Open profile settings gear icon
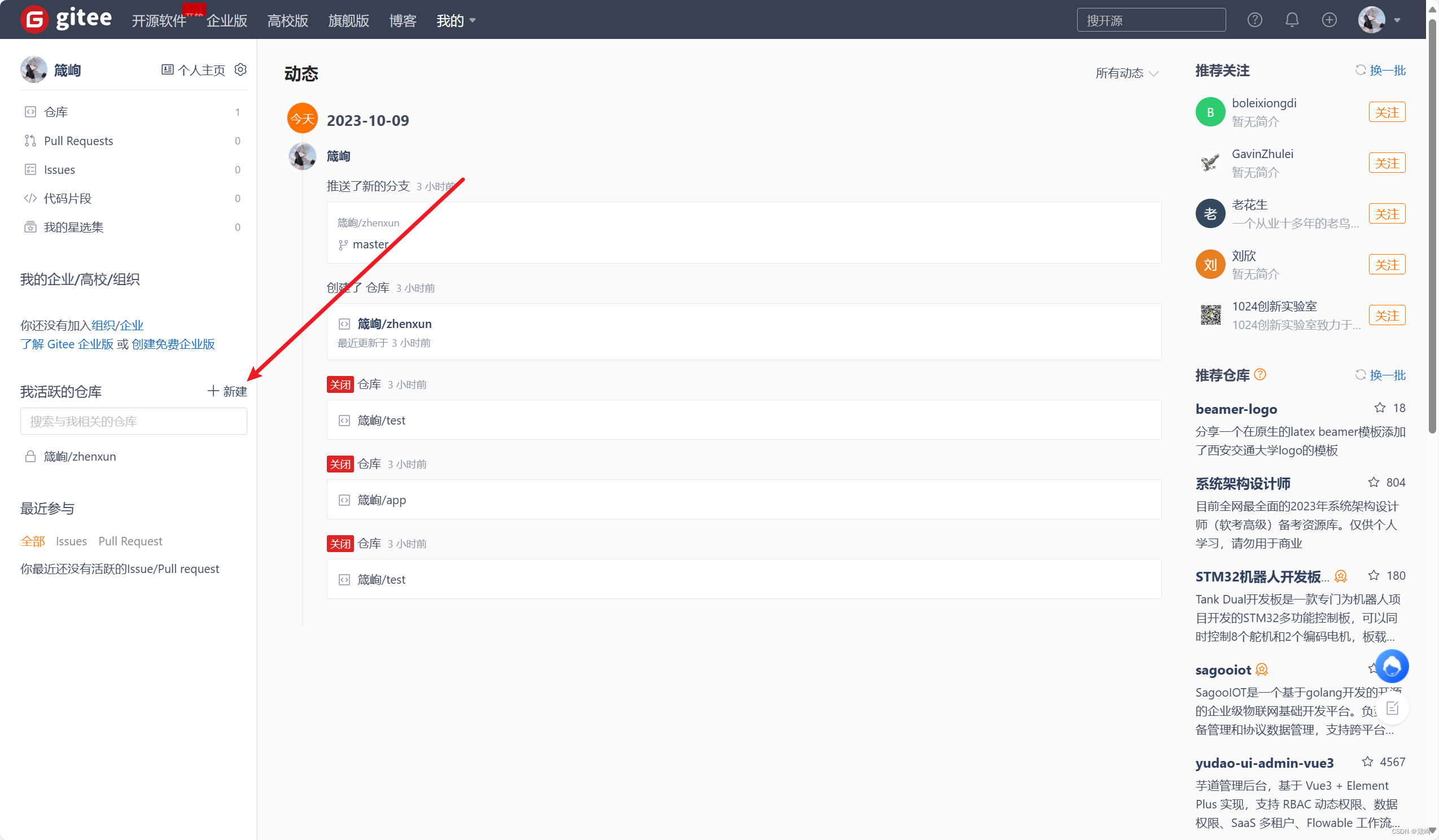This screenshot has width=1439, height=840. tap(240, 69)
